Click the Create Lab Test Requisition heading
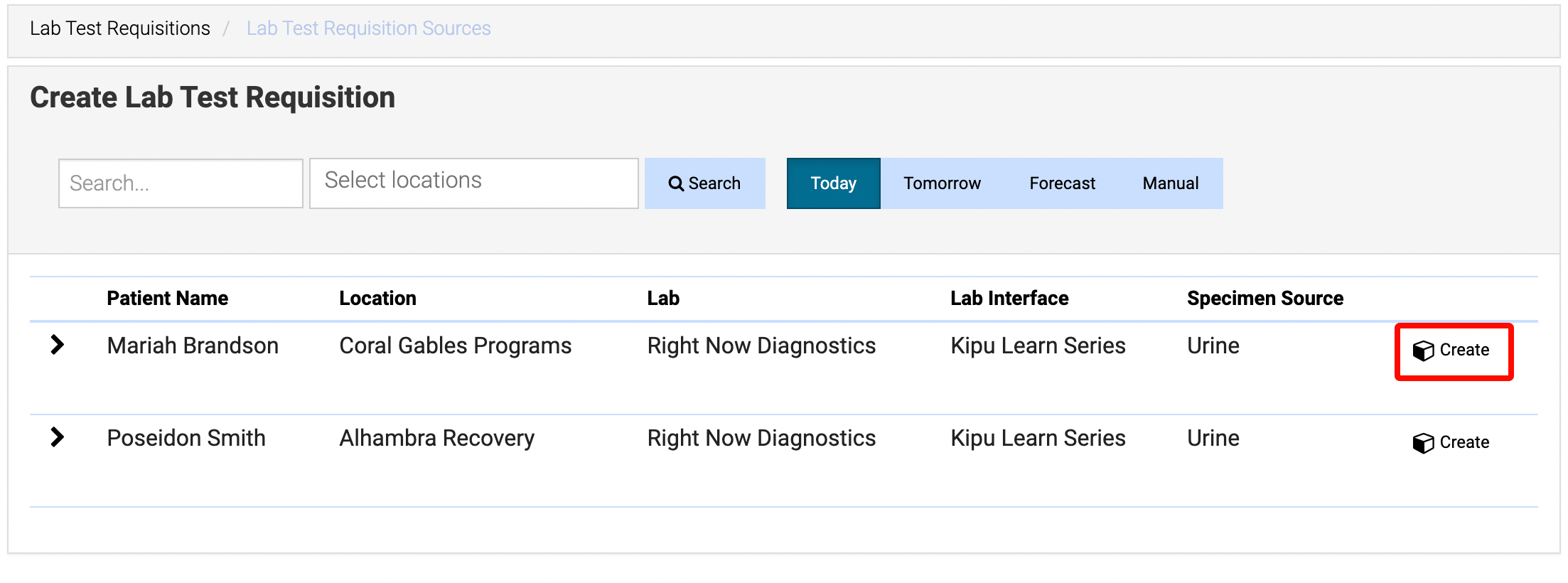The height and width of the screenshot is (583, 1568). tap(213, 97)
